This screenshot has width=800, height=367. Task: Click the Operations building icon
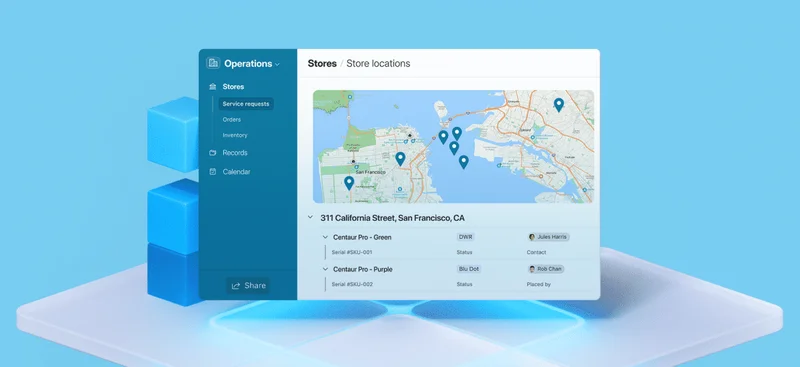tap(213, 63)
